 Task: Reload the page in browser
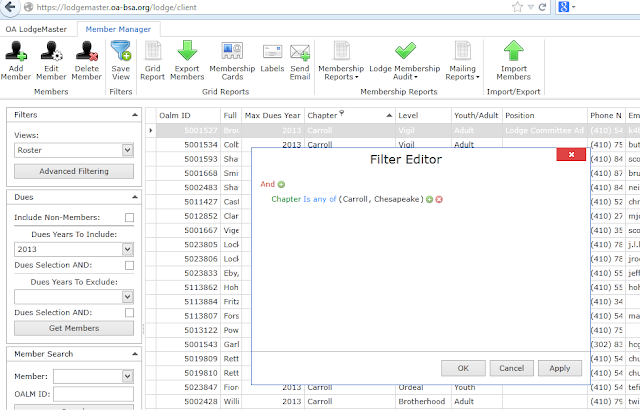point(542,7)
